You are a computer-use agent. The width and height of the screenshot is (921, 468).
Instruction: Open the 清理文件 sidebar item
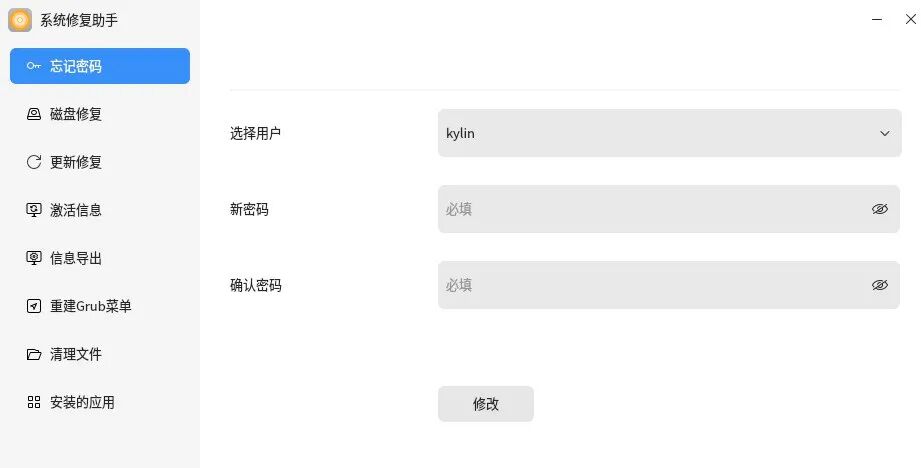(x=100, y=354)
